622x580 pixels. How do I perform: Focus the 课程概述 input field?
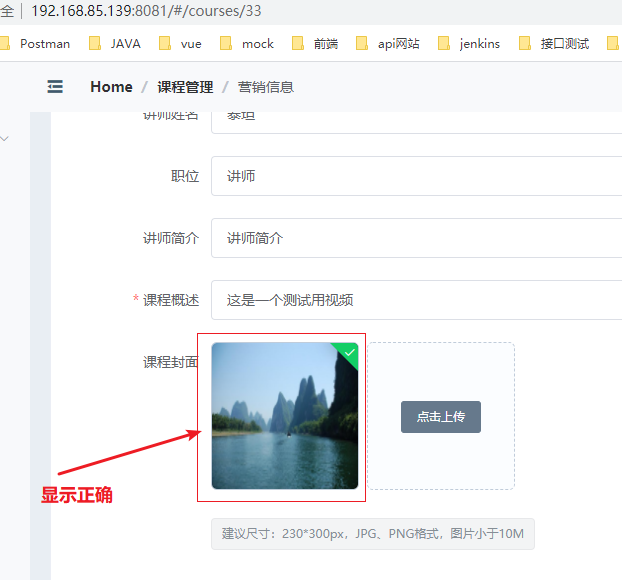point(417,300)
